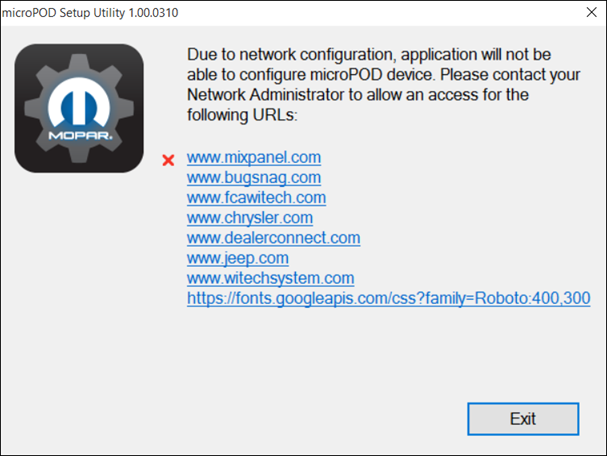This screenshot has width=607, height=456.
Task: Open the www.chrysler.com hyperlink
Action: tap(249, 218)
